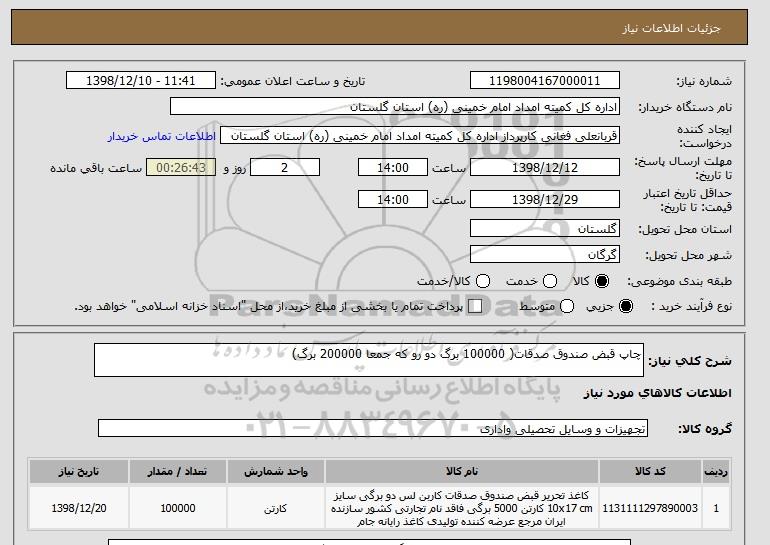Click the price validity date 1398/12/29
This screenshot has height=545, width=770.
coord(545,199)
